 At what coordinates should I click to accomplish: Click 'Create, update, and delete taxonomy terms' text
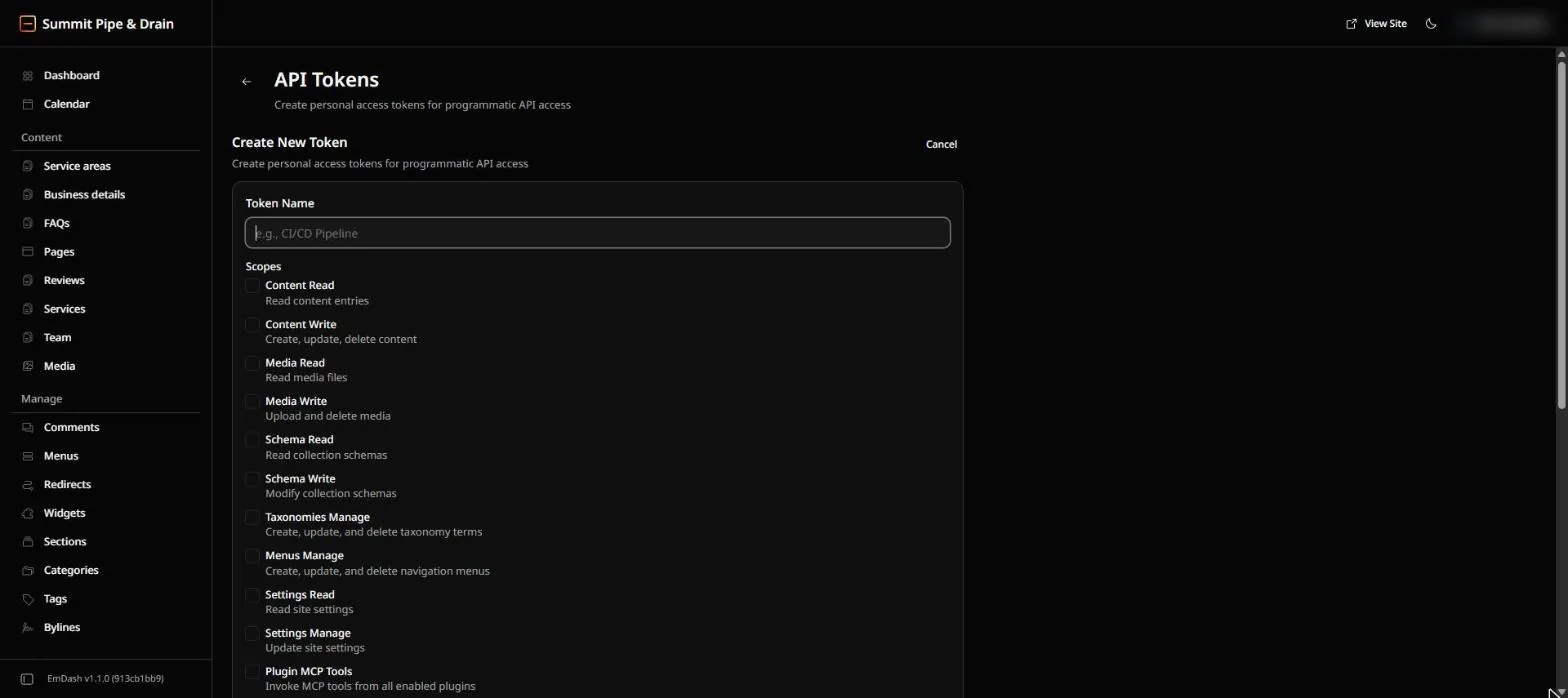pyautogui.click(x=373, y=532)
